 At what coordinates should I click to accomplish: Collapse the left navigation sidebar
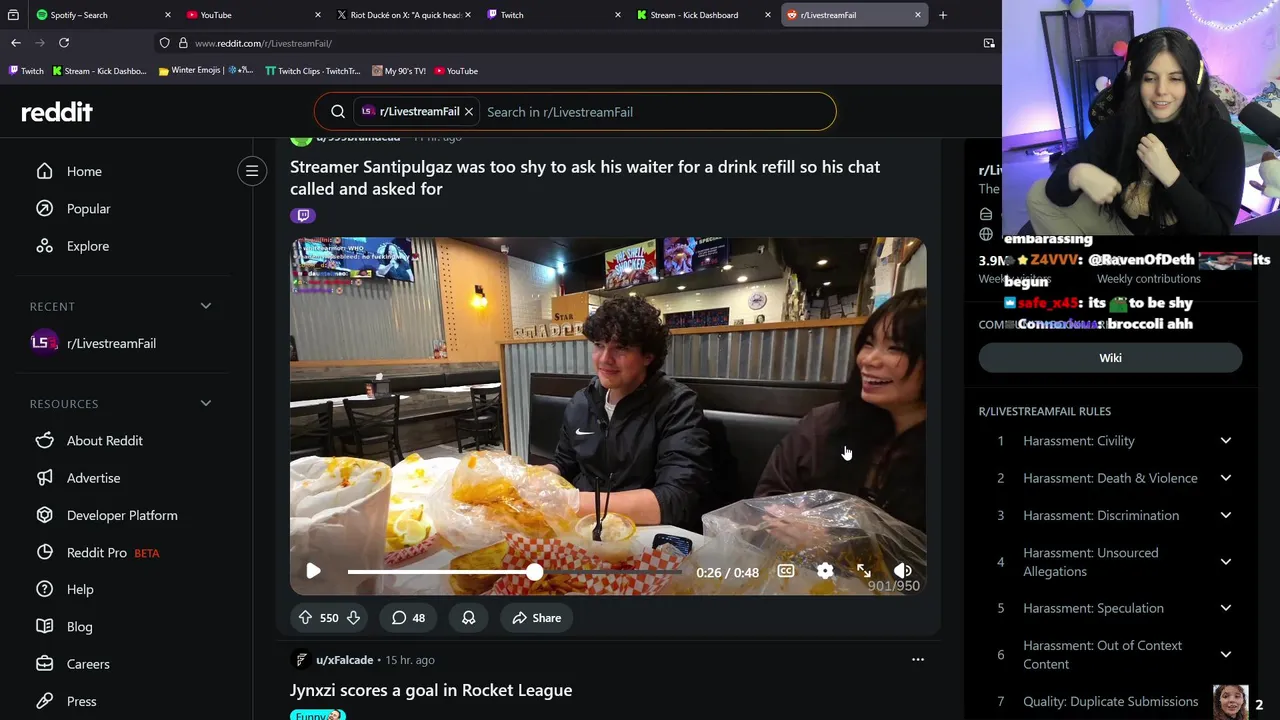click(252, 171)
